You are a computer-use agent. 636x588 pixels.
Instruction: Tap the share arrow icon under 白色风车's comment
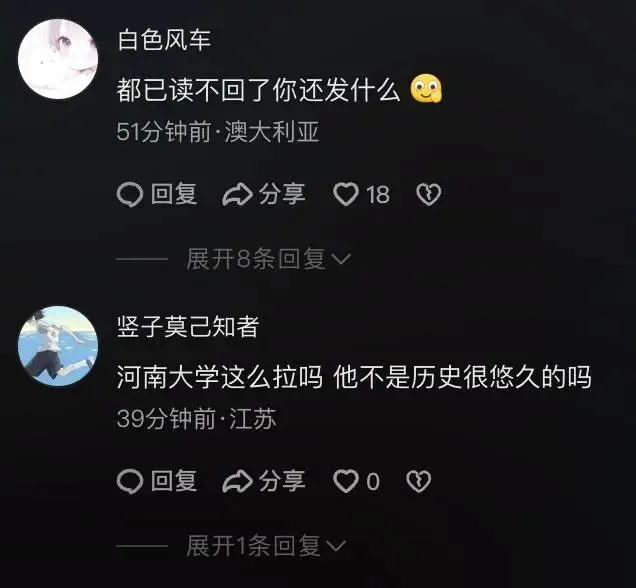pyautogui.click(x=238, y=194)
